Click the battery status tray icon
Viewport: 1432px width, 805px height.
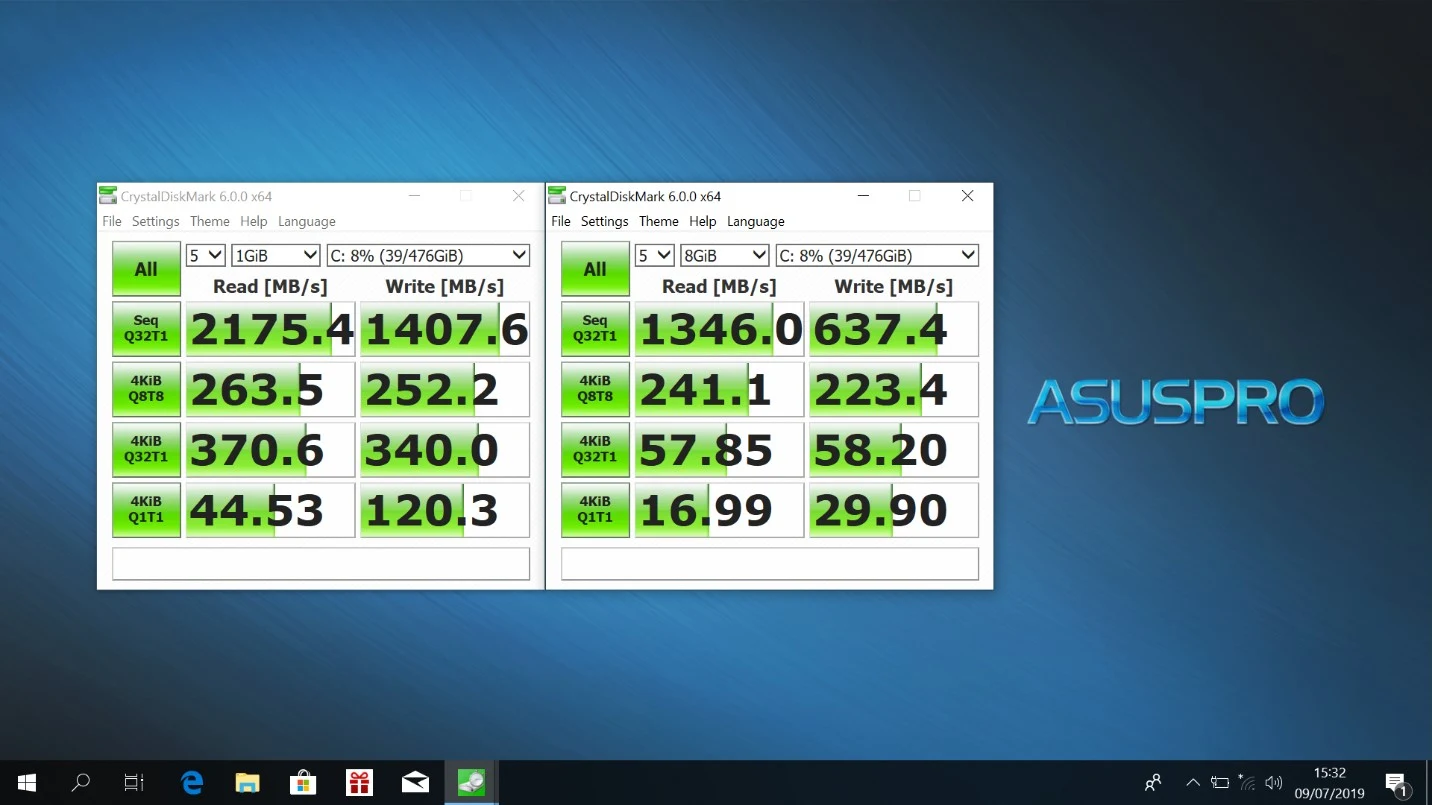coord(1219,782)
